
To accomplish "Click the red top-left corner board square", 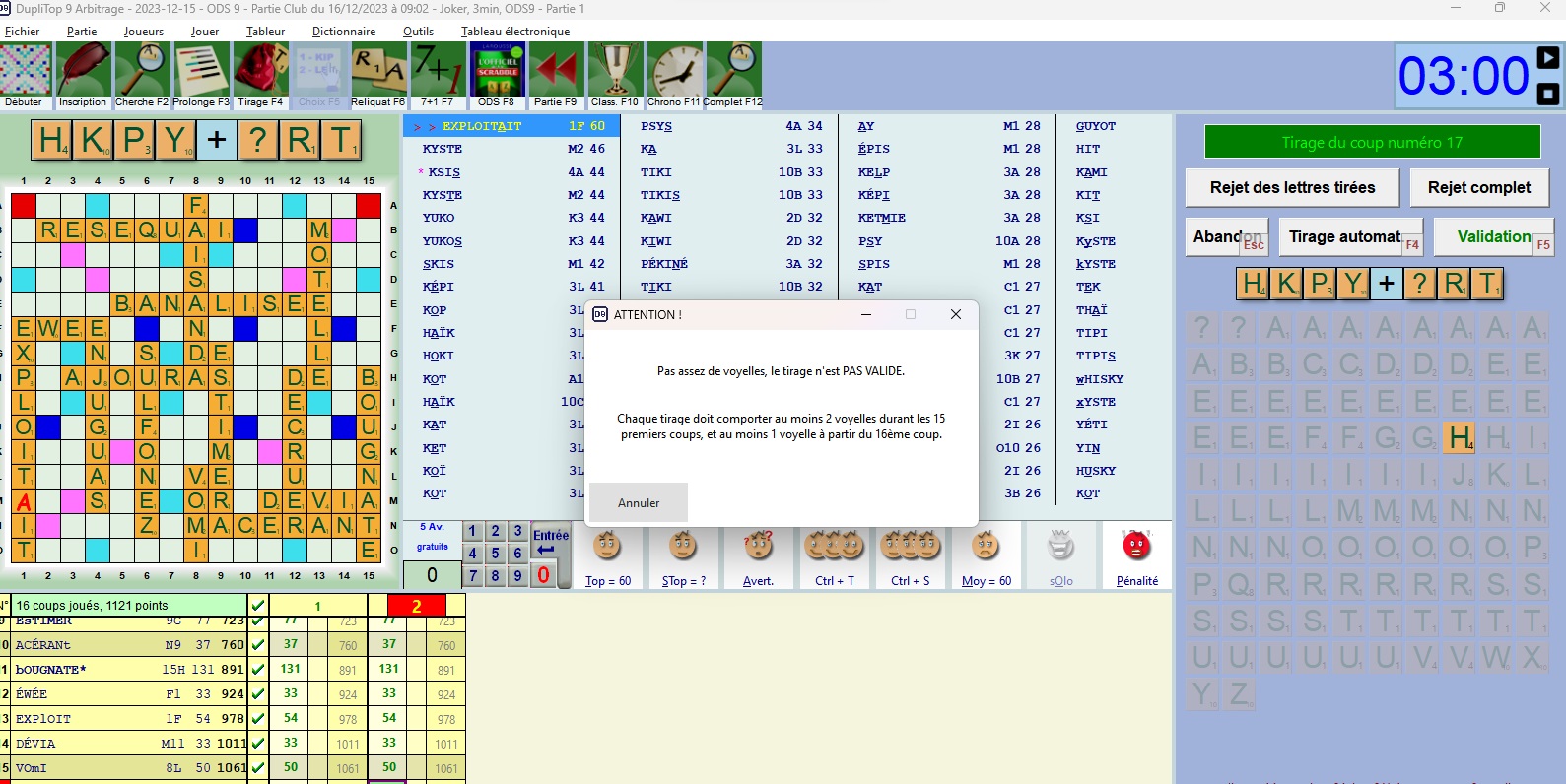I will [x=24, y=206].
